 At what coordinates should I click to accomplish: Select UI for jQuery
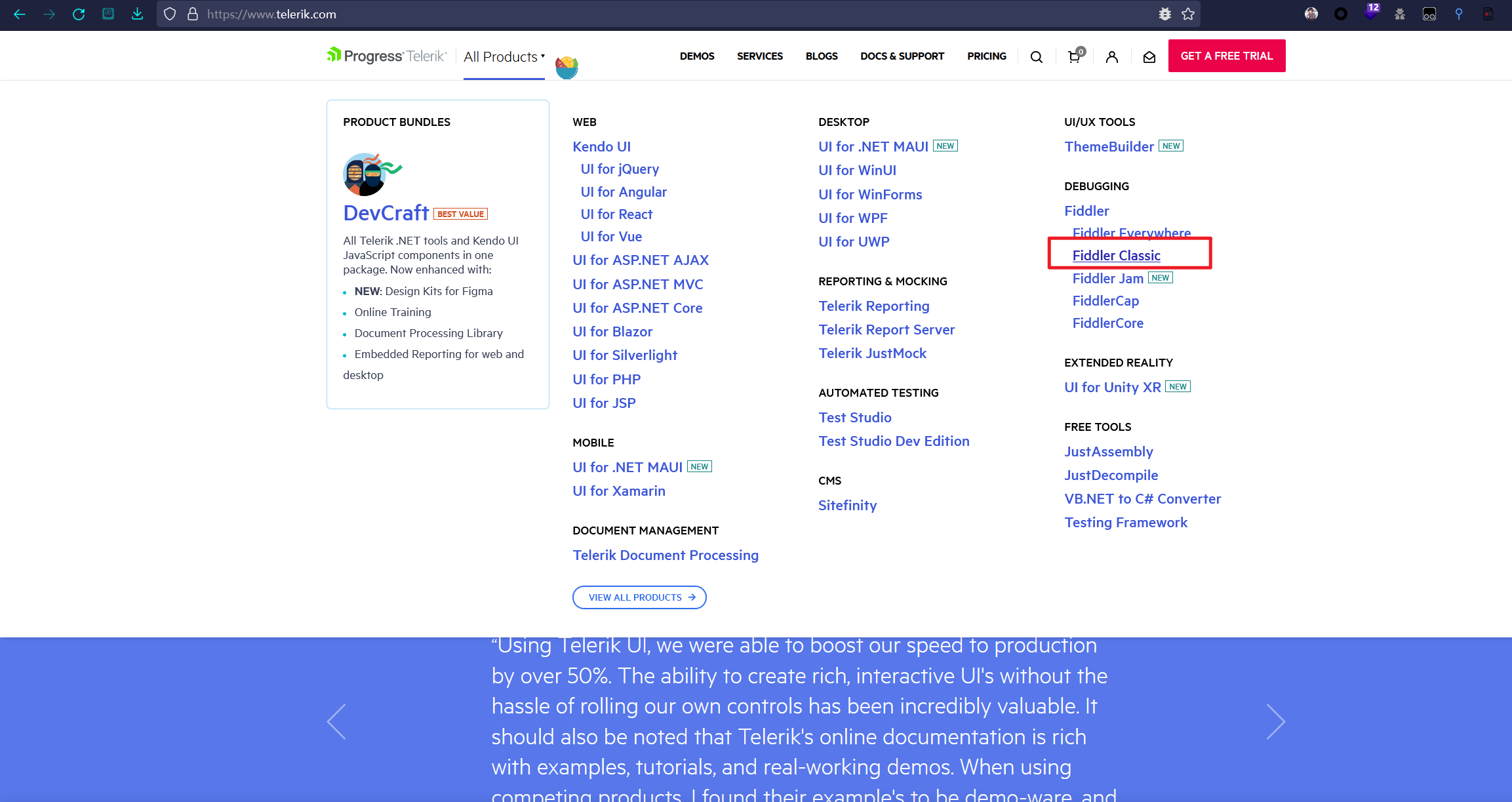620,169
